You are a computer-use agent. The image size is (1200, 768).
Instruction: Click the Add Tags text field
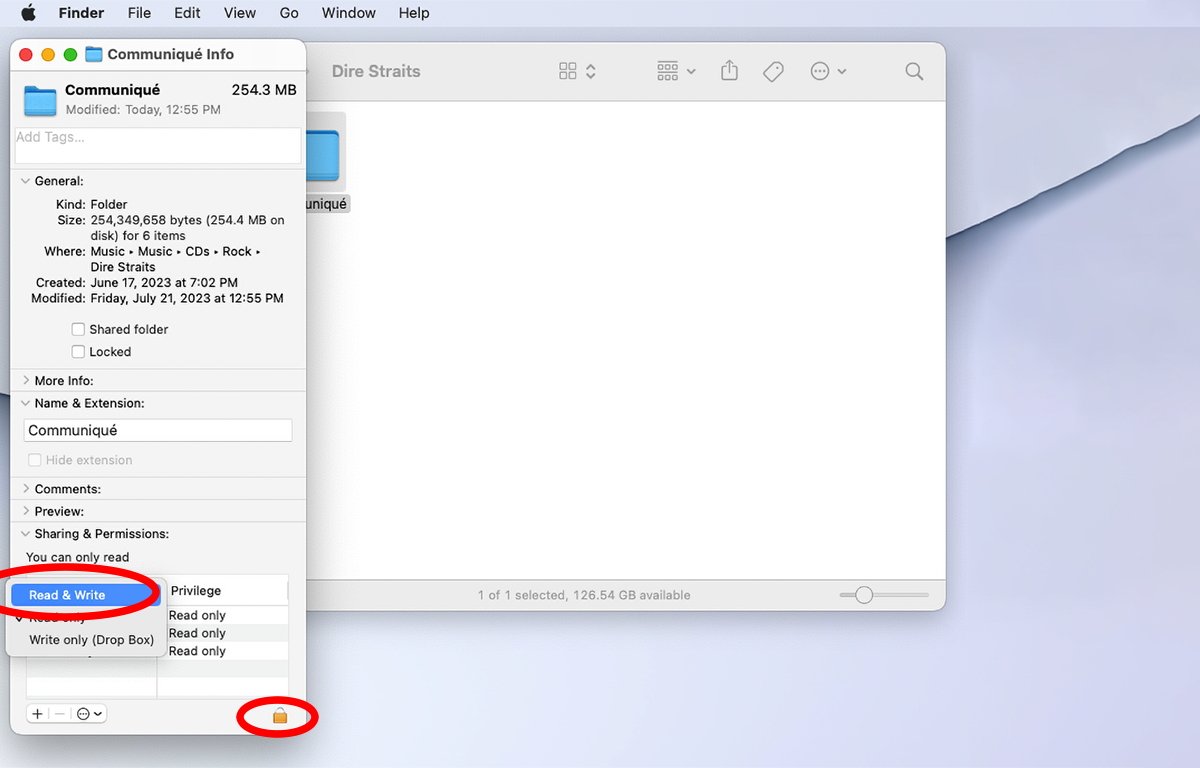click(157, 145)
